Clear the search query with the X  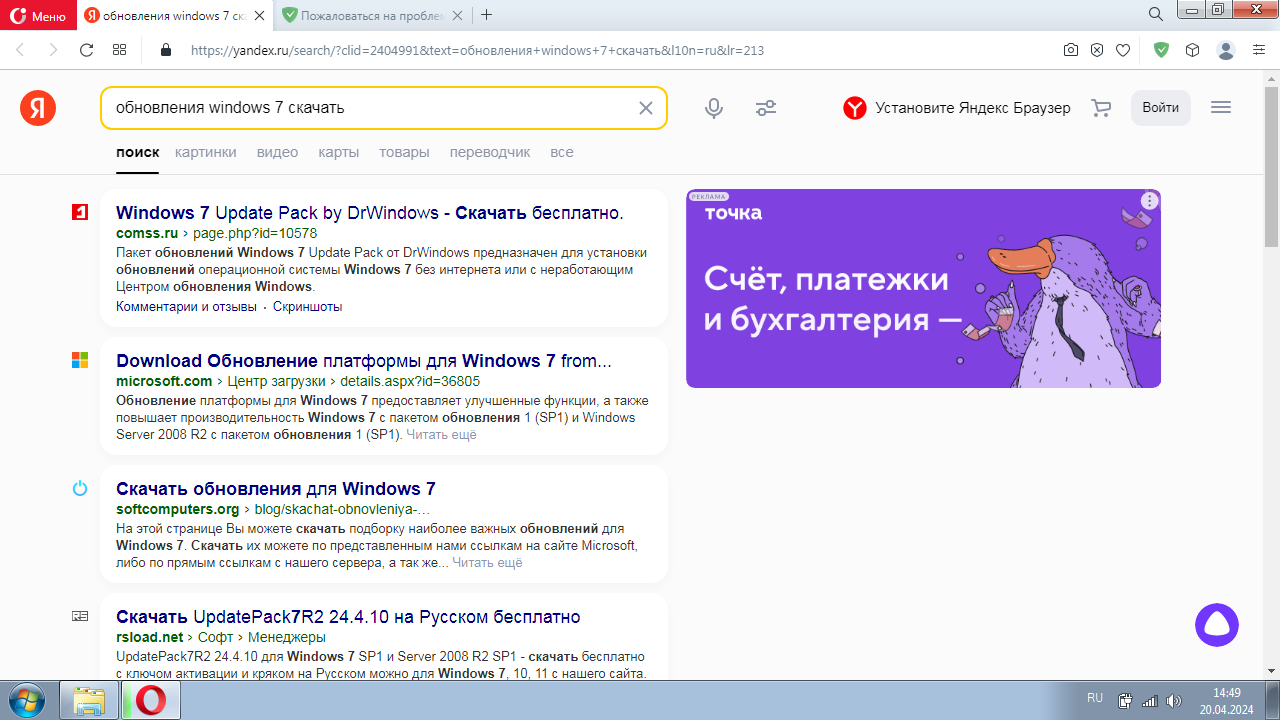tap(646, 108)
